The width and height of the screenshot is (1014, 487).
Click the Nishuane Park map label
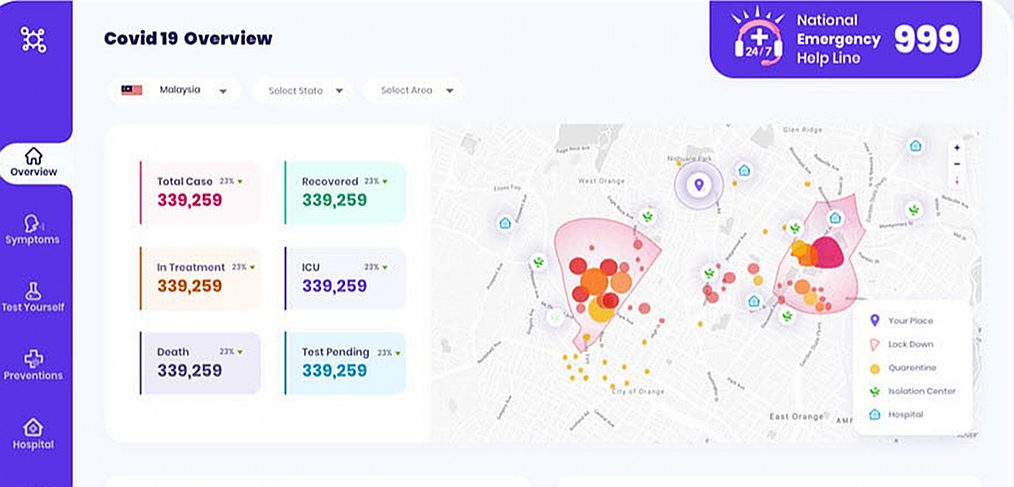tap(689, 158)
